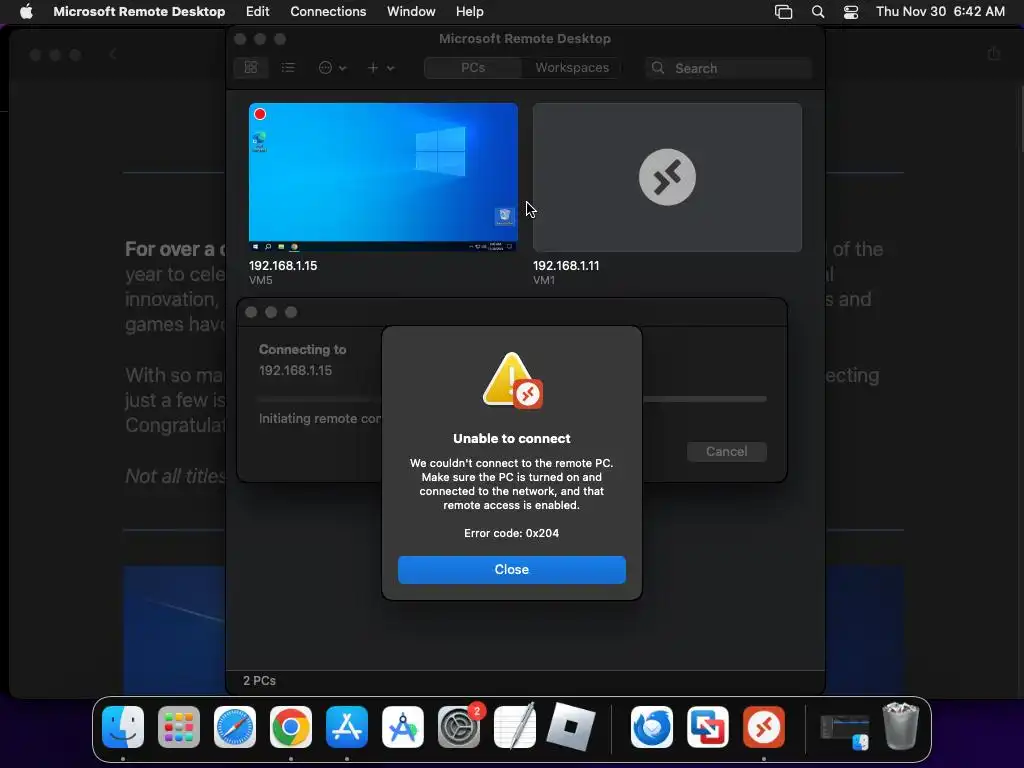
Task: Open the ellipsis actions dropdown
Action: pos(332,68)
